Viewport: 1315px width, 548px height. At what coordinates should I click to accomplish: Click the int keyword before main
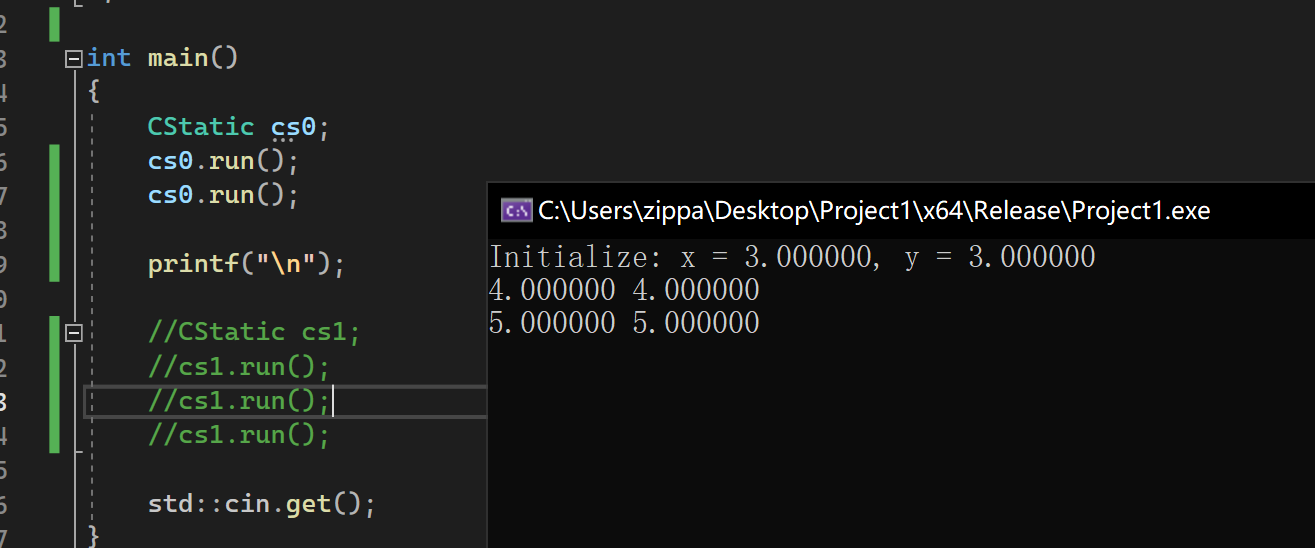pos(109,58)
